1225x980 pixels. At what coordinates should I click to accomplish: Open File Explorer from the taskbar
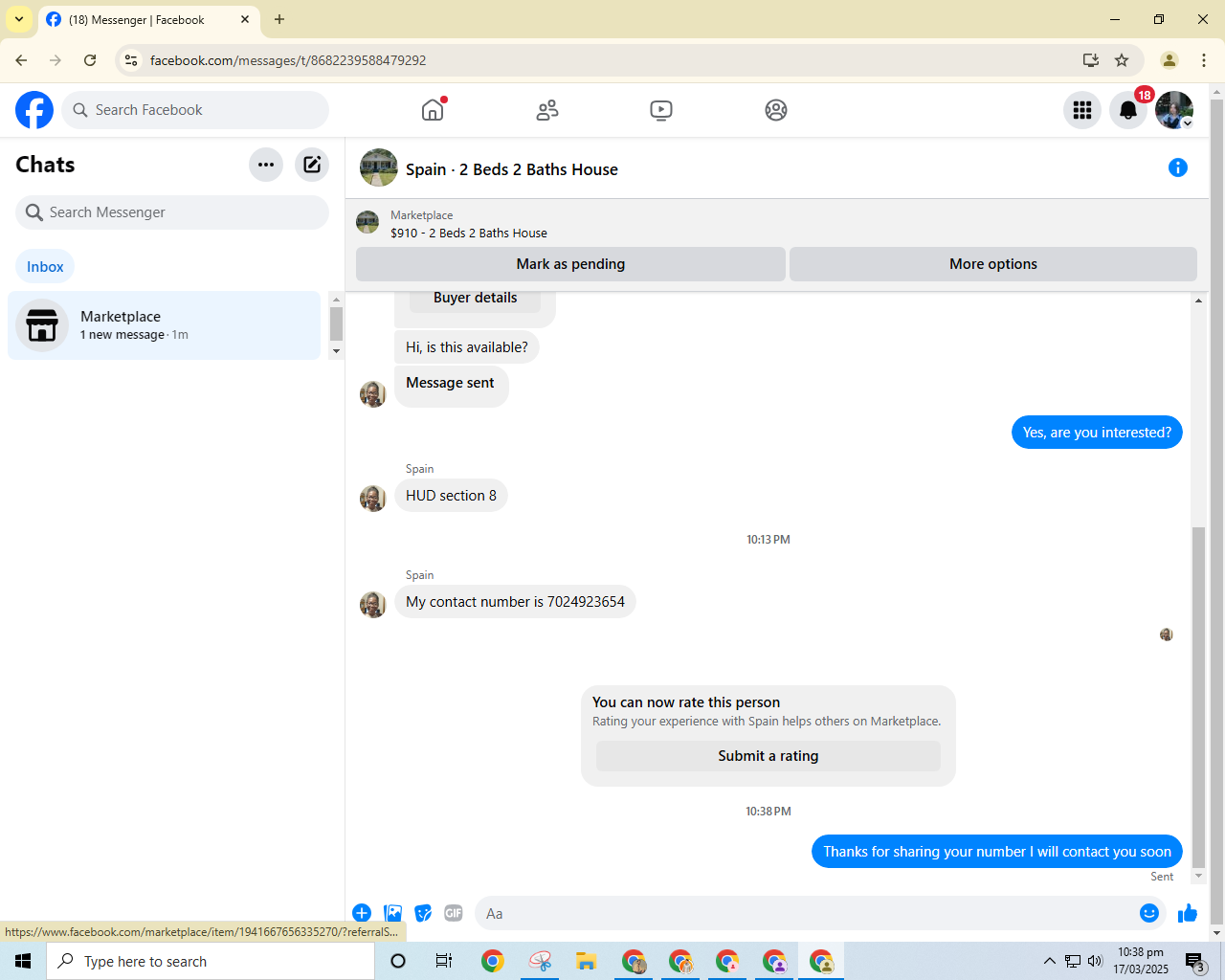pyautogui.click(x=587, y=961)
